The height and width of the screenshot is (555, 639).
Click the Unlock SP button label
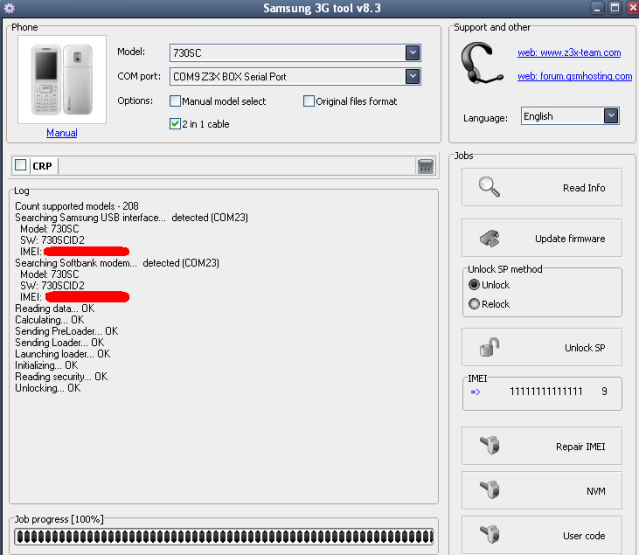[x=584, y=348]
